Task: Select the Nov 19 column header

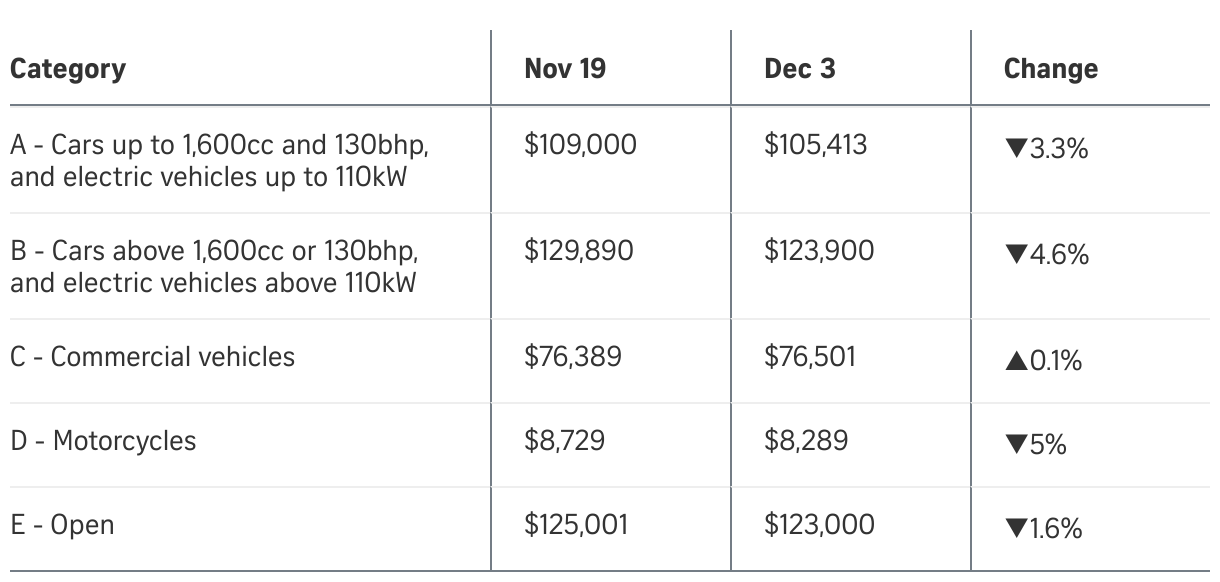Action: pos(565,69)
